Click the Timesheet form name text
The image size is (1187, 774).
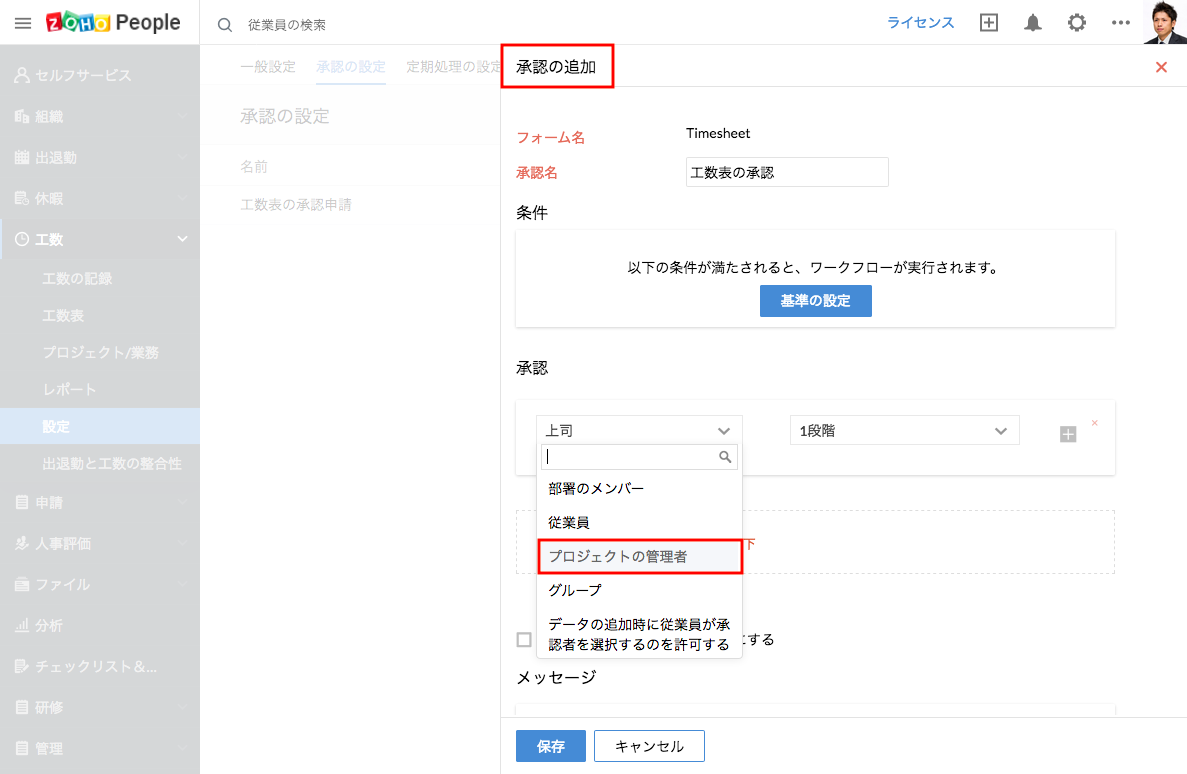[x=718, y=133]
